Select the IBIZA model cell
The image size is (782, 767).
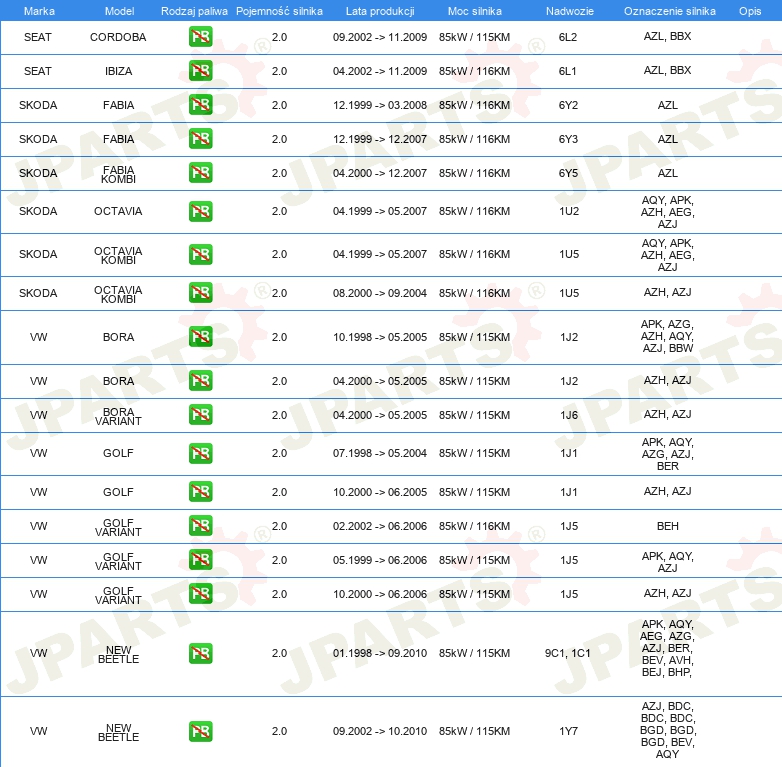[x=118, y=71]
